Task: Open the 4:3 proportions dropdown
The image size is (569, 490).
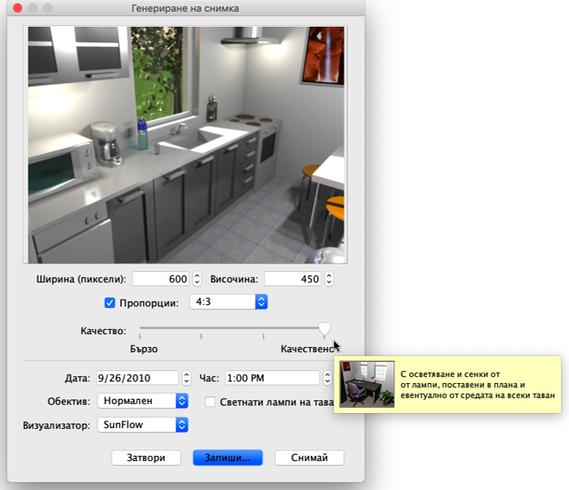Action: (x=229, y=302)
